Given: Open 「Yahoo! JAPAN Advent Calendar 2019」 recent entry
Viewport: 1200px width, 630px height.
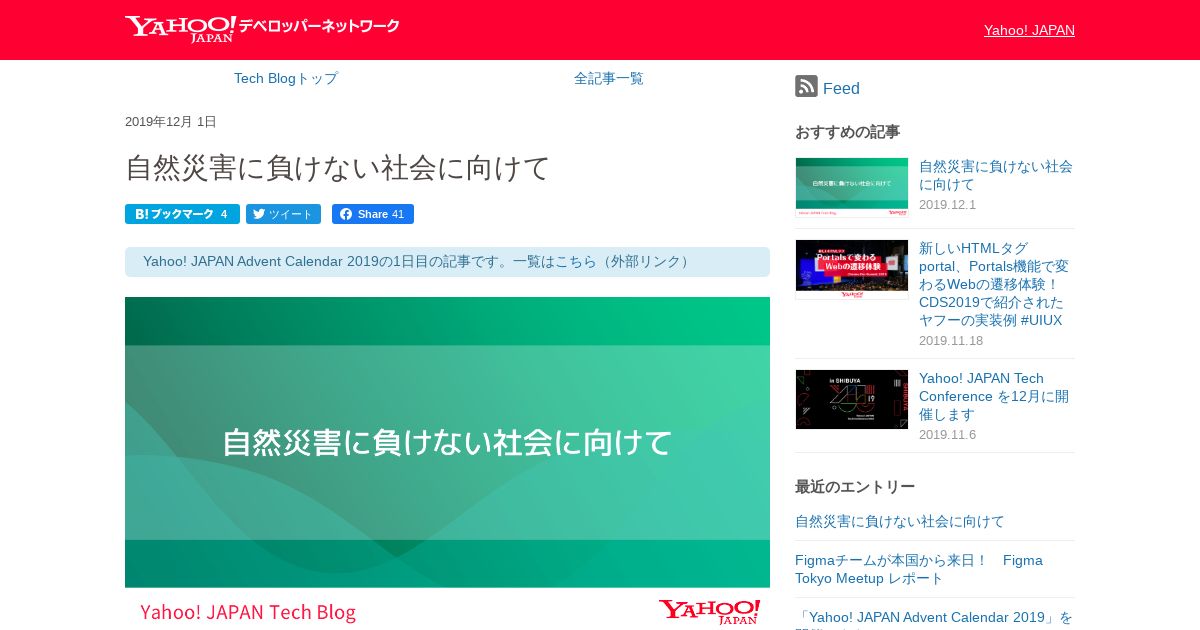Looking at the screenshot, I should 934,618.
